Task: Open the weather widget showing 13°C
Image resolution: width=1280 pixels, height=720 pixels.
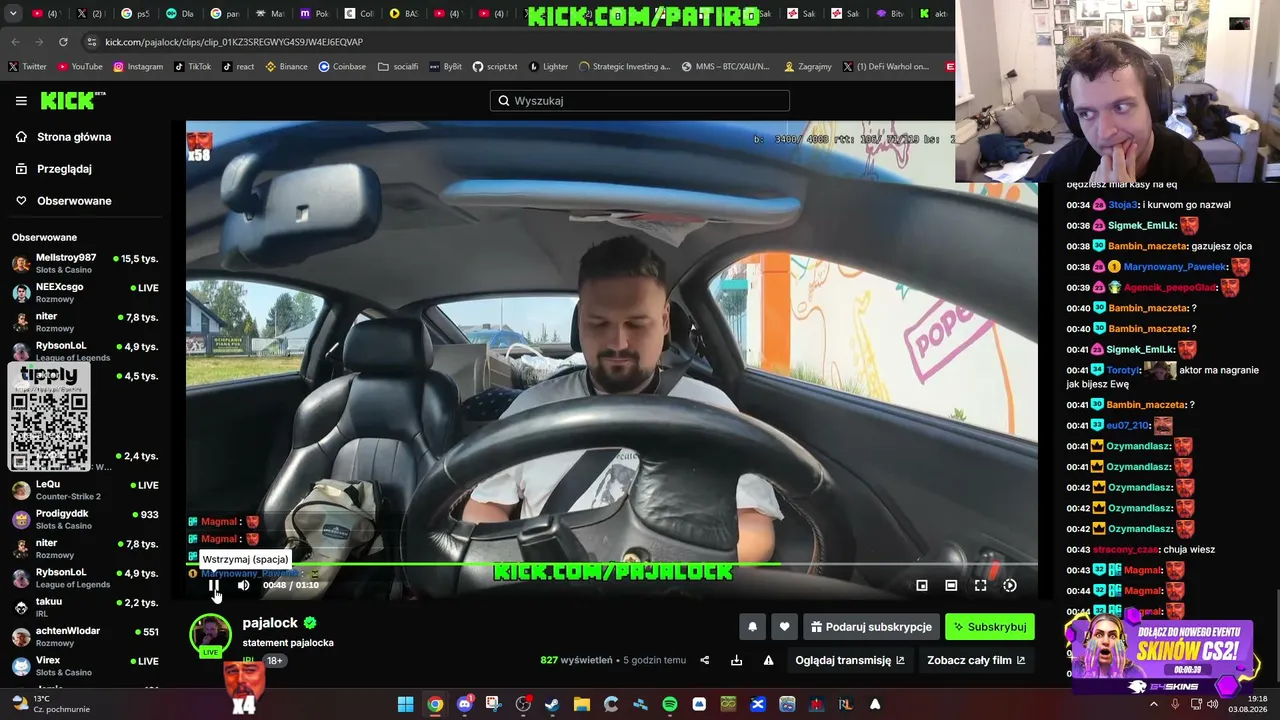Action: (x=50, y=704)
